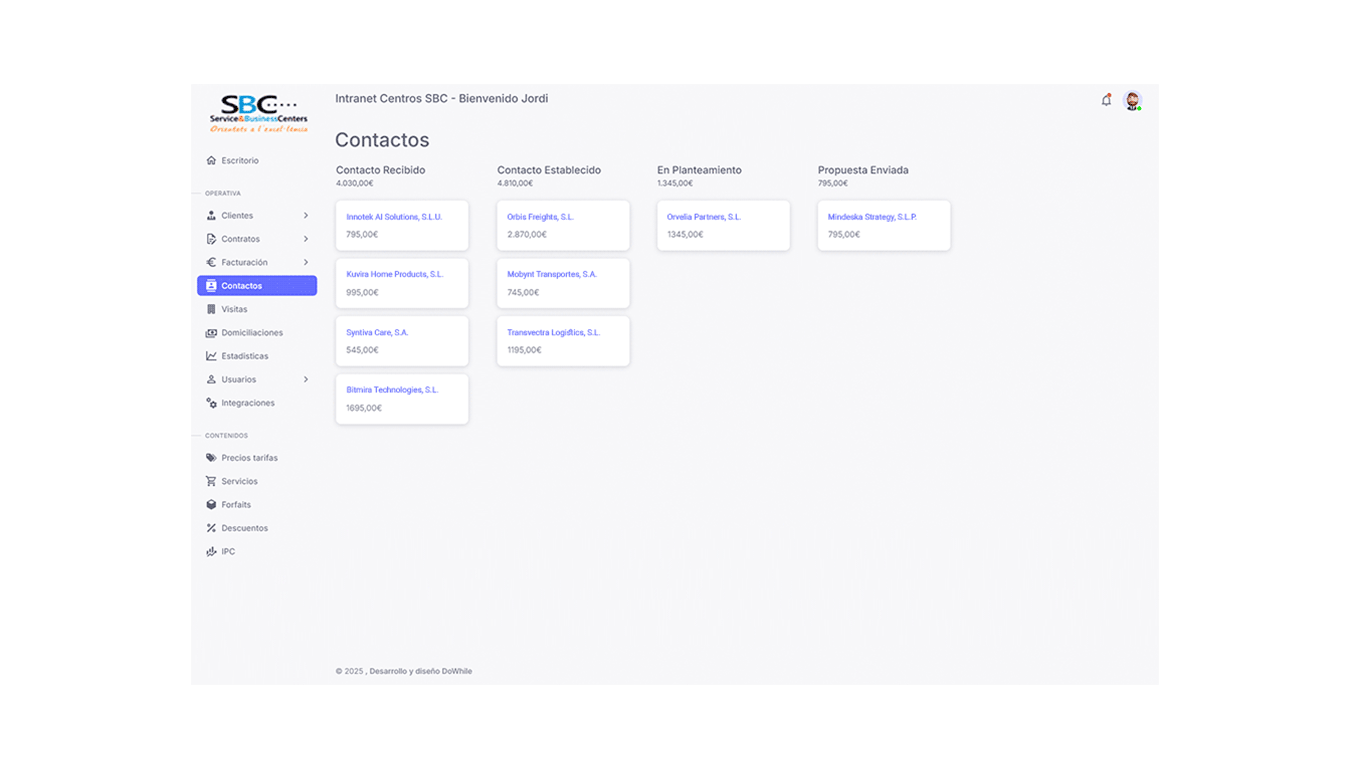Go to Escritorio from the sidebar

pos(237,160)
